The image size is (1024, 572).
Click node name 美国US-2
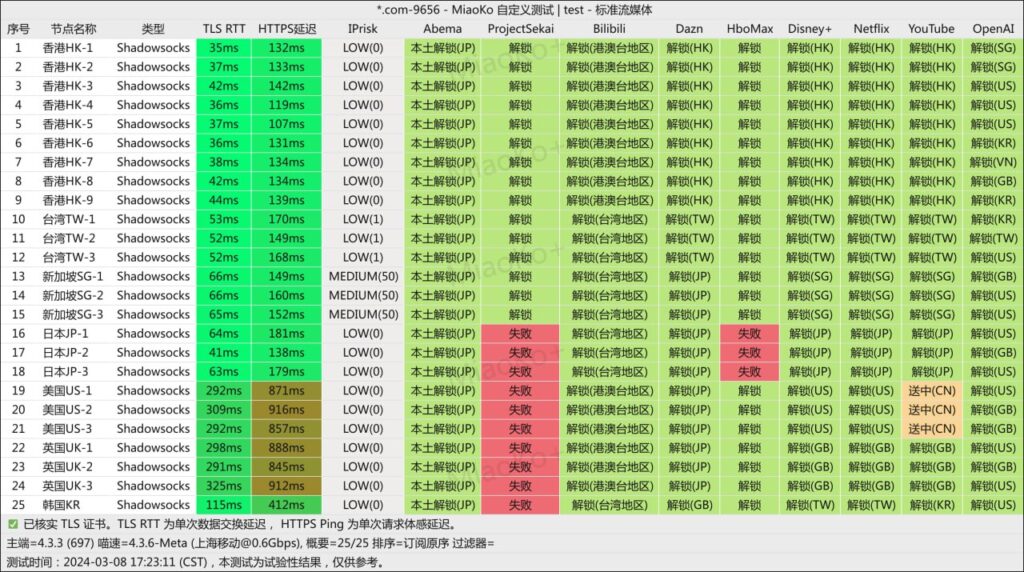pyautogui.click(x=67, y=410)
